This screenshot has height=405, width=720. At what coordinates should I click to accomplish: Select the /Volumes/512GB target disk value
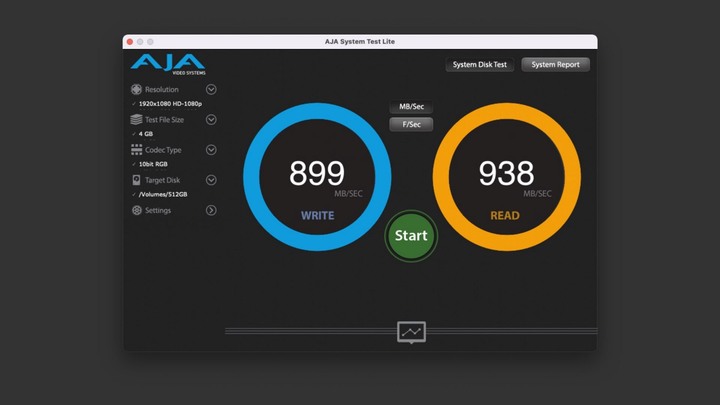[163, 195]
